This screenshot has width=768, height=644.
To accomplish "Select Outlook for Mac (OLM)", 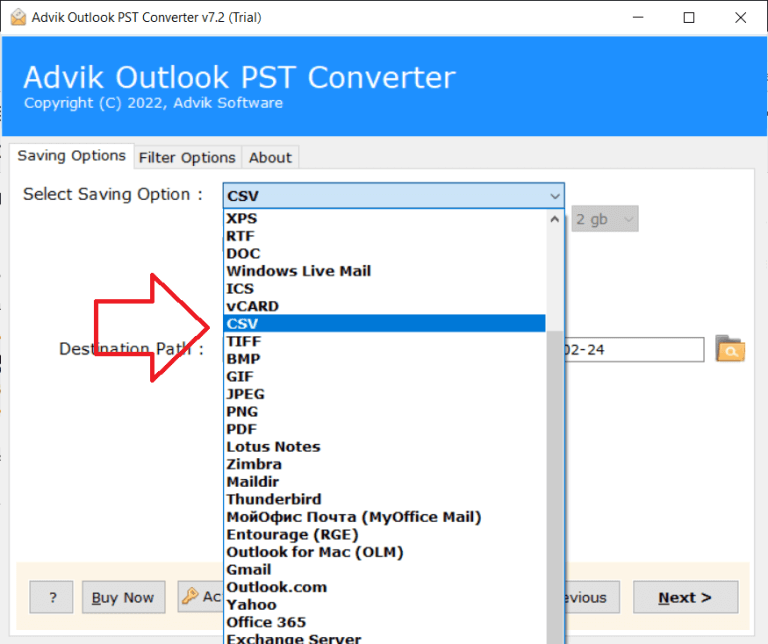I will coord(384,552).
